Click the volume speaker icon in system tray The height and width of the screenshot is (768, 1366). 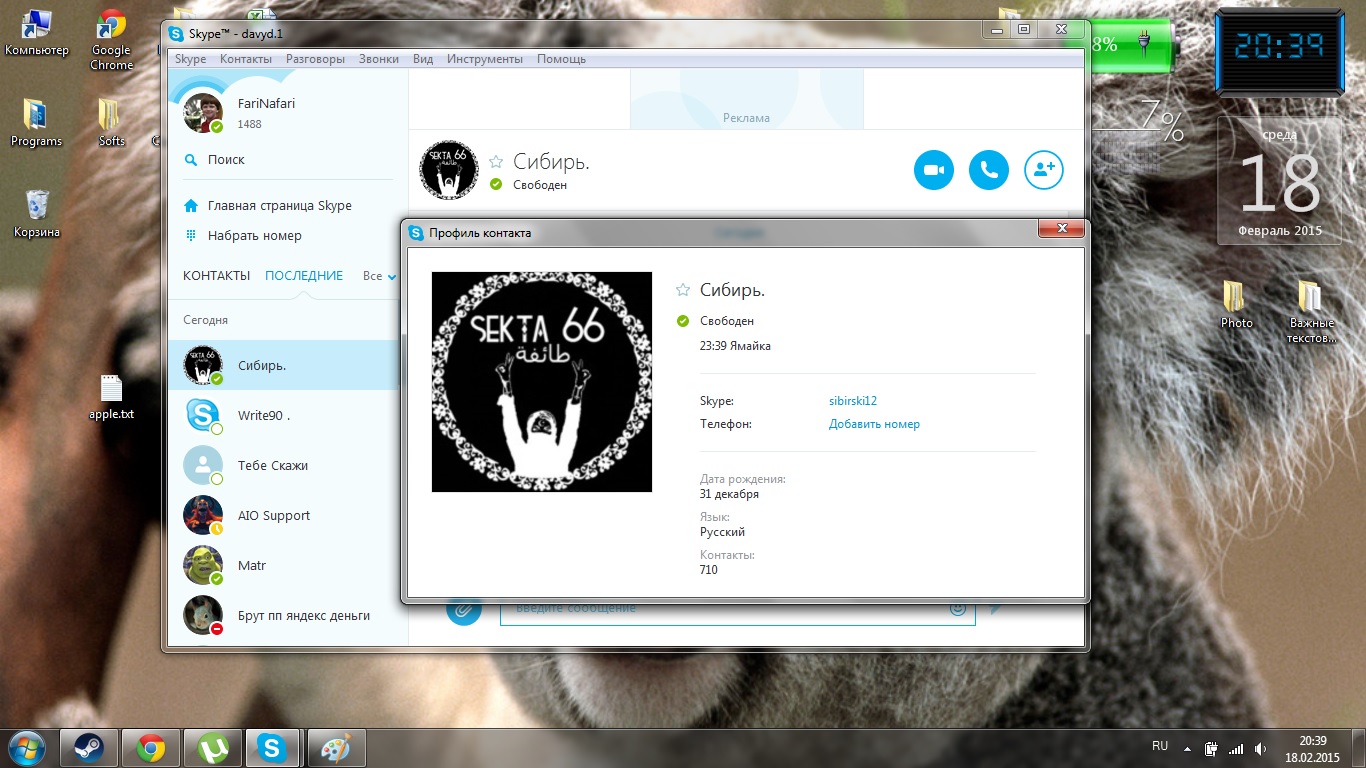click(x=1262, y=748)
